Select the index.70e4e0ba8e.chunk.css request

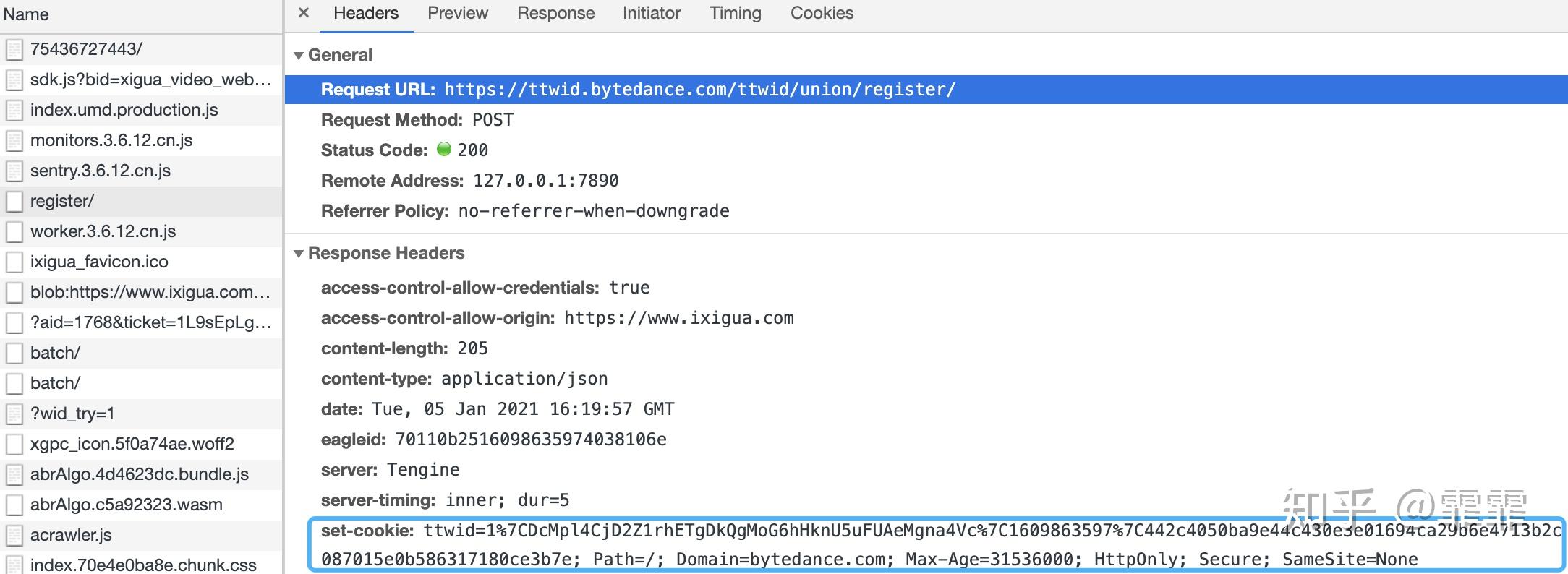coord(141,564)
